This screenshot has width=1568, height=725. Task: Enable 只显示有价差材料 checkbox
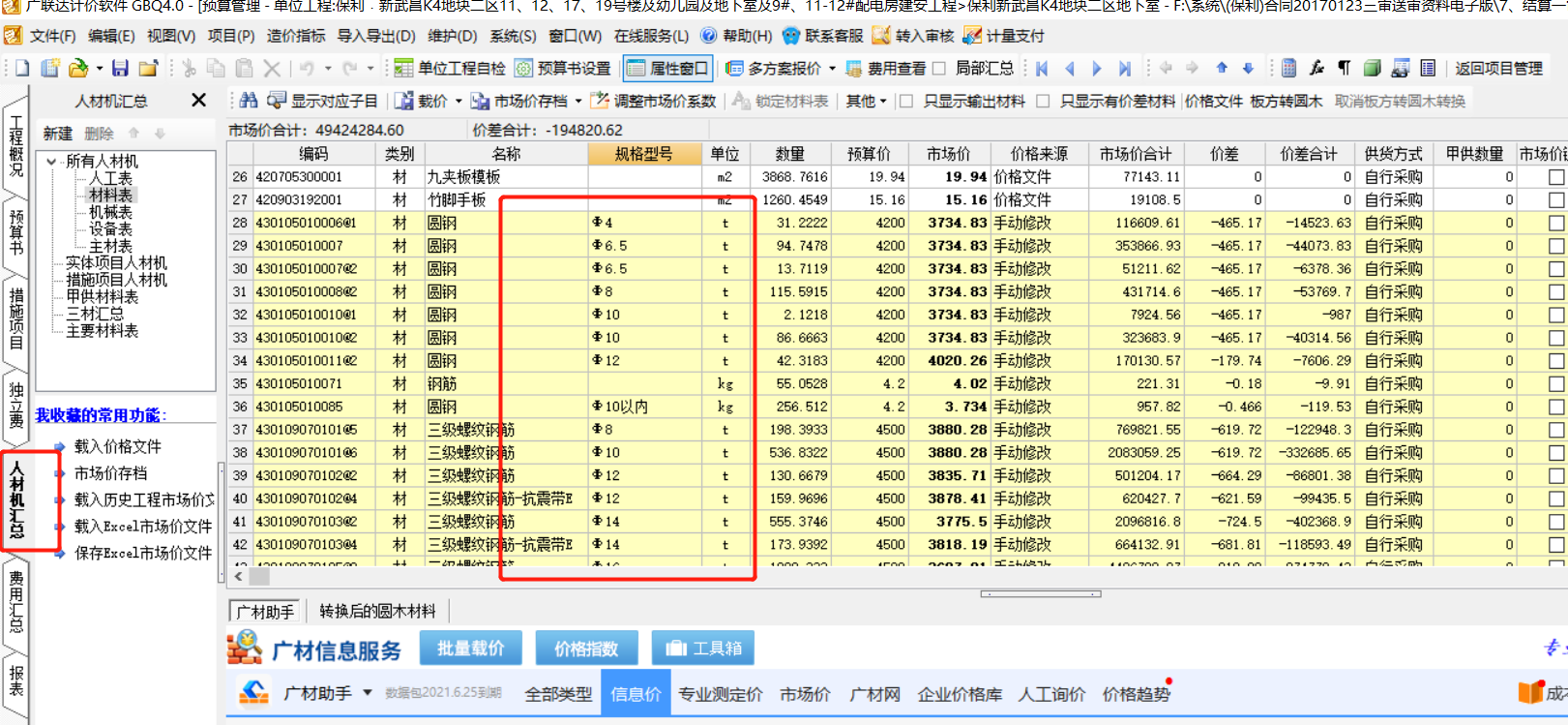(1043, 101)
